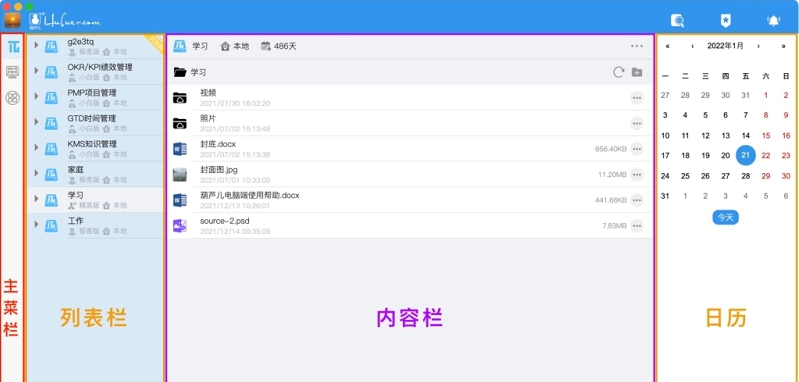Open more options for 葫芦儿电脑端使用帮助.docx
Image resolution: width=799 pixels, height=382 pixels.
point(636,200)
